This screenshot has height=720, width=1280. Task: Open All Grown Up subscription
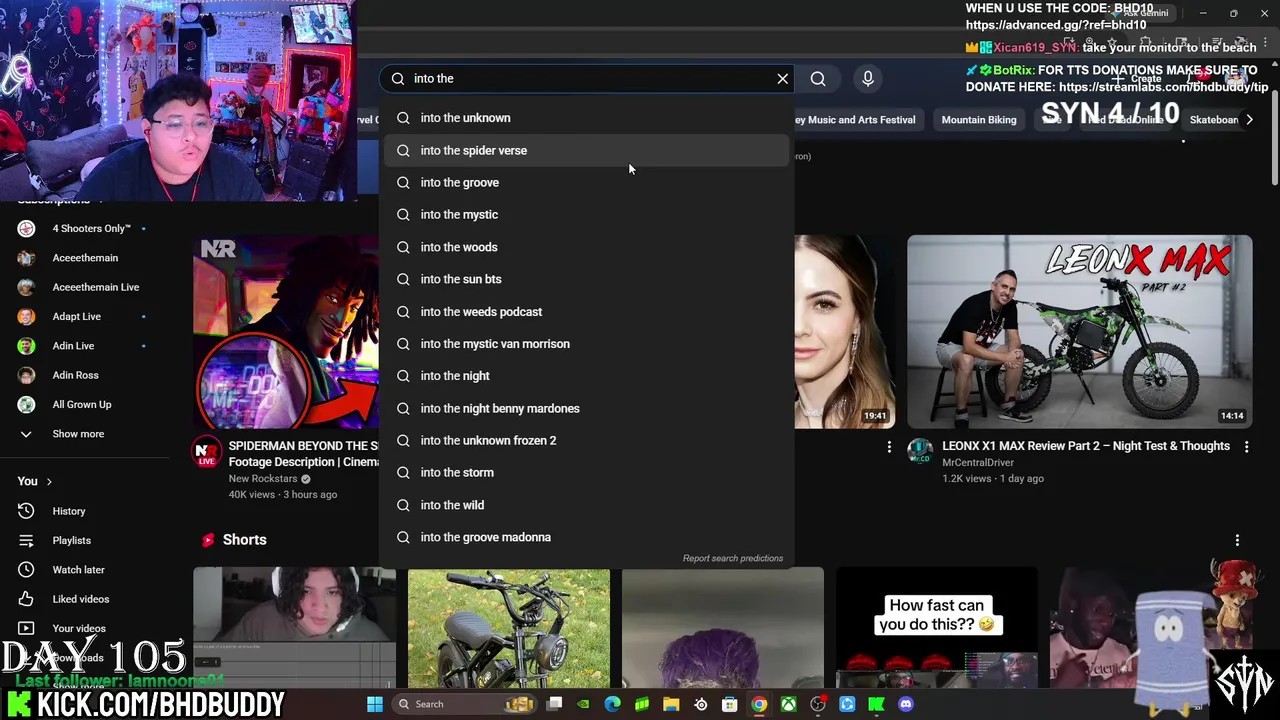pyautogui.click(x=84, y=405)
